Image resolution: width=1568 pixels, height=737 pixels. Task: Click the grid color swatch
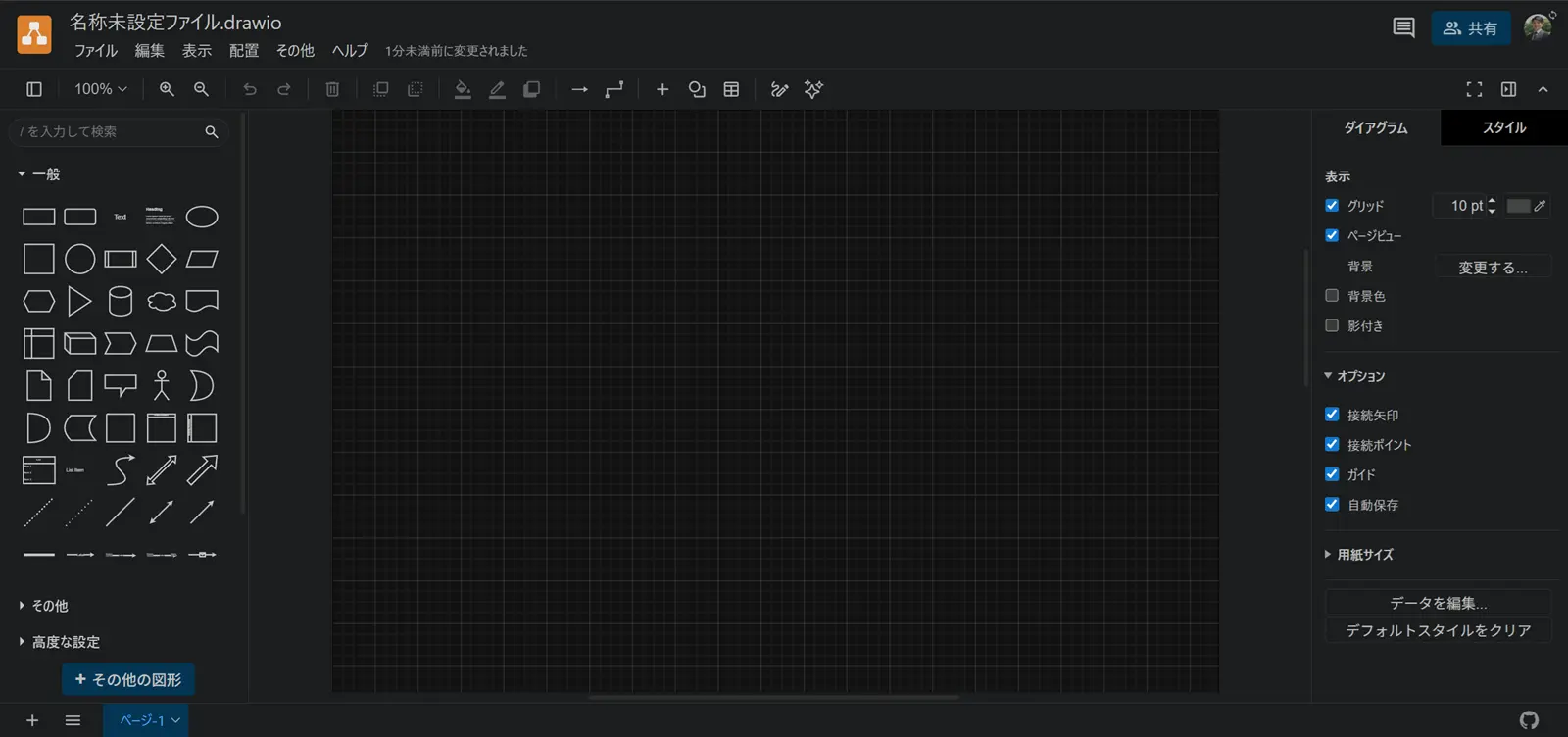click(x=1518, y=206)
